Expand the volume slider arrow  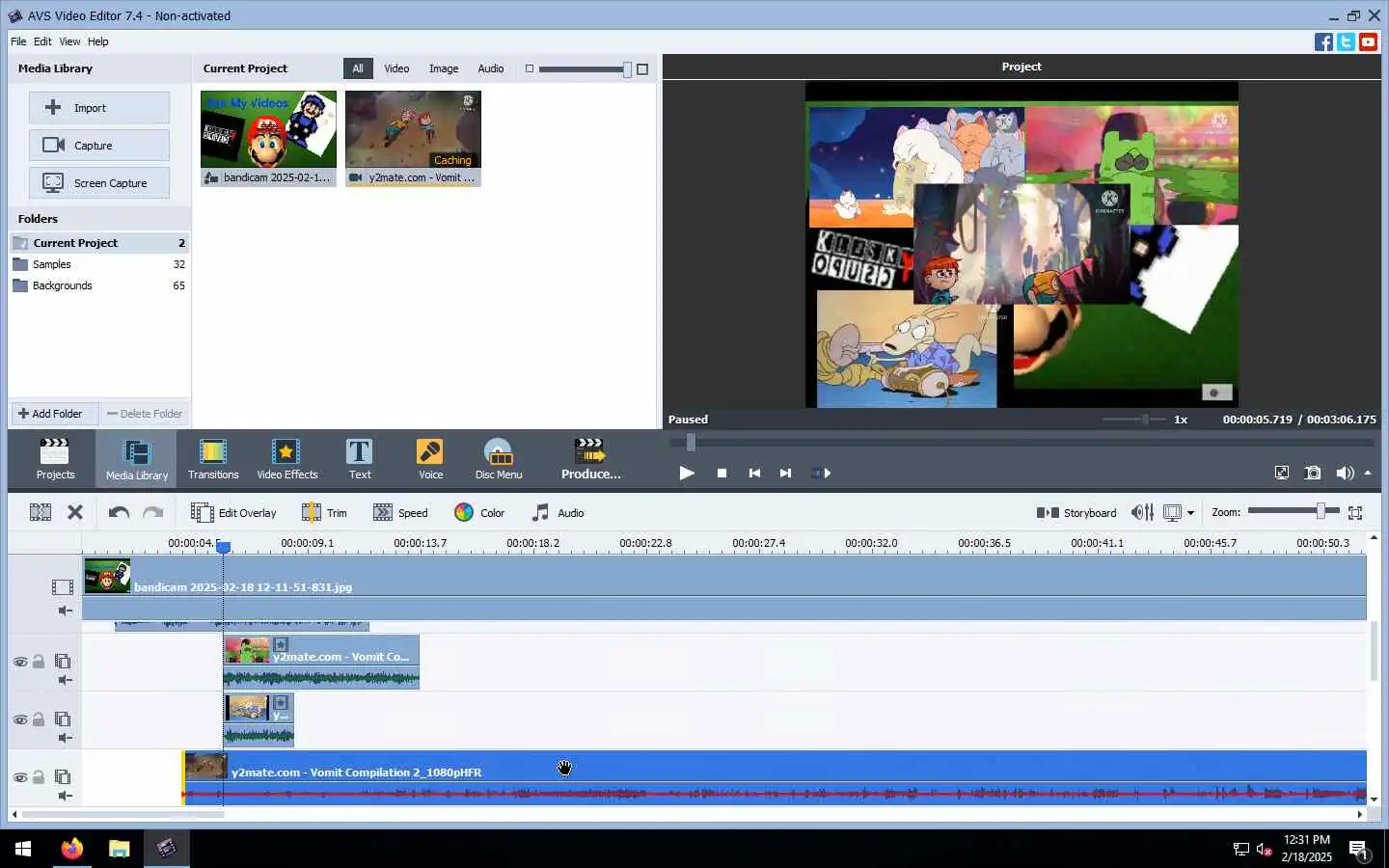point(1368,473)
